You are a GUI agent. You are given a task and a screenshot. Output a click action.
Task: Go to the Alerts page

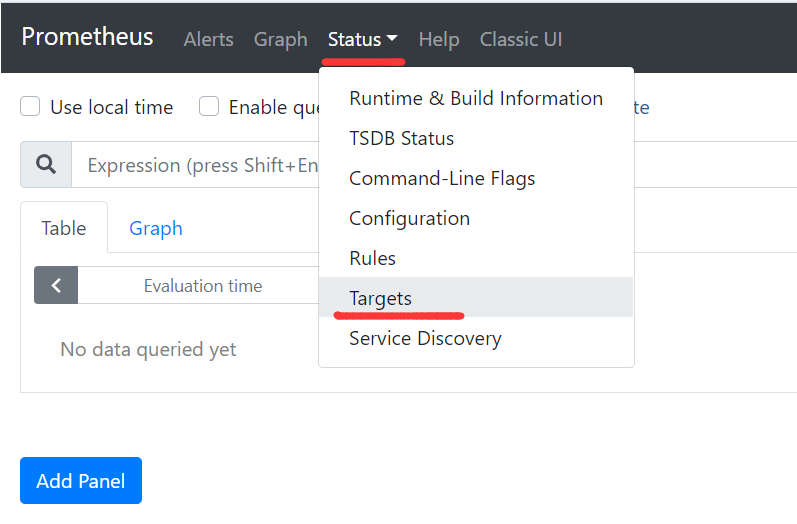208,39
